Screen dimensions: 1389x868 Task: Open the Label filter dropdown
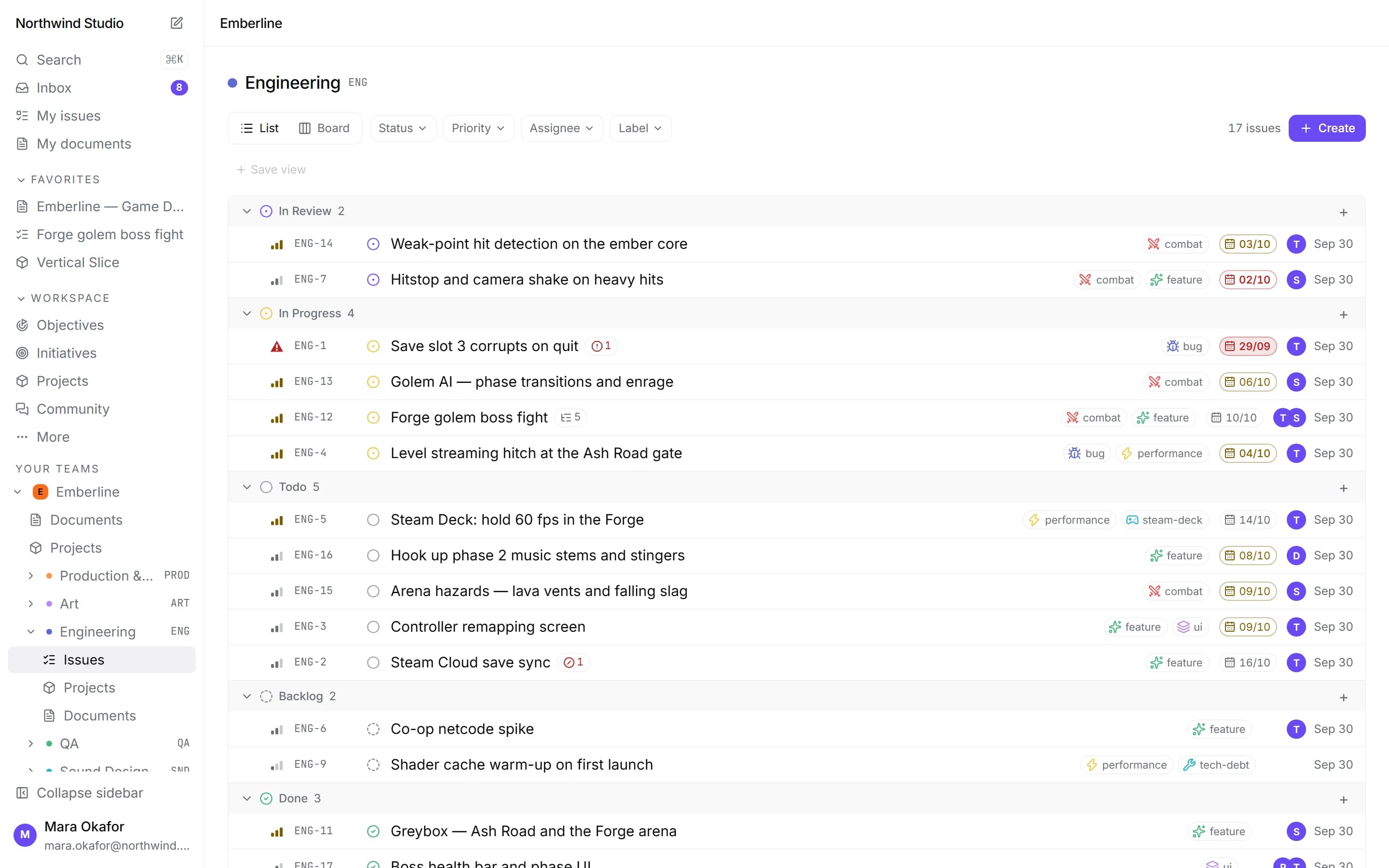click(x=640, y=128)
